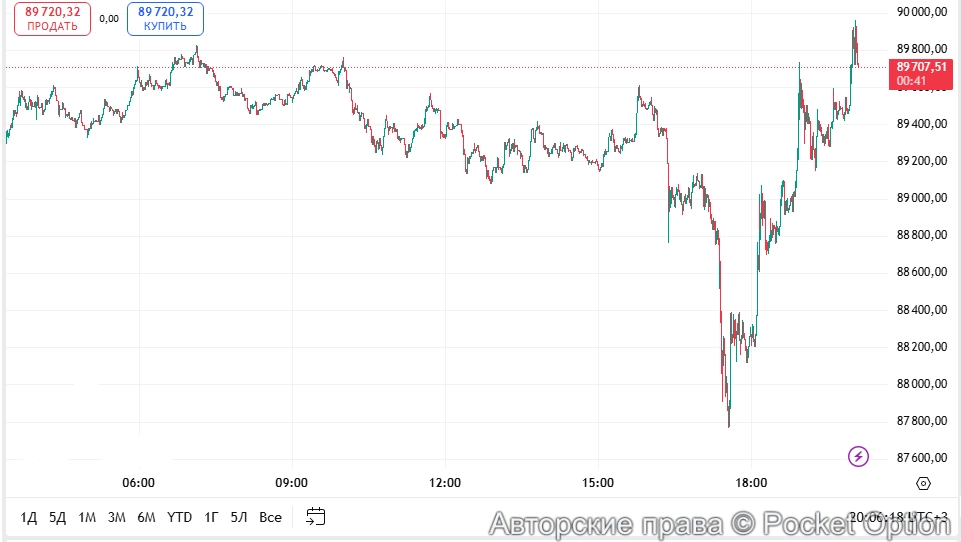Select the YTD range
This screenshot has height=542, width=961.
coord(180,517)
